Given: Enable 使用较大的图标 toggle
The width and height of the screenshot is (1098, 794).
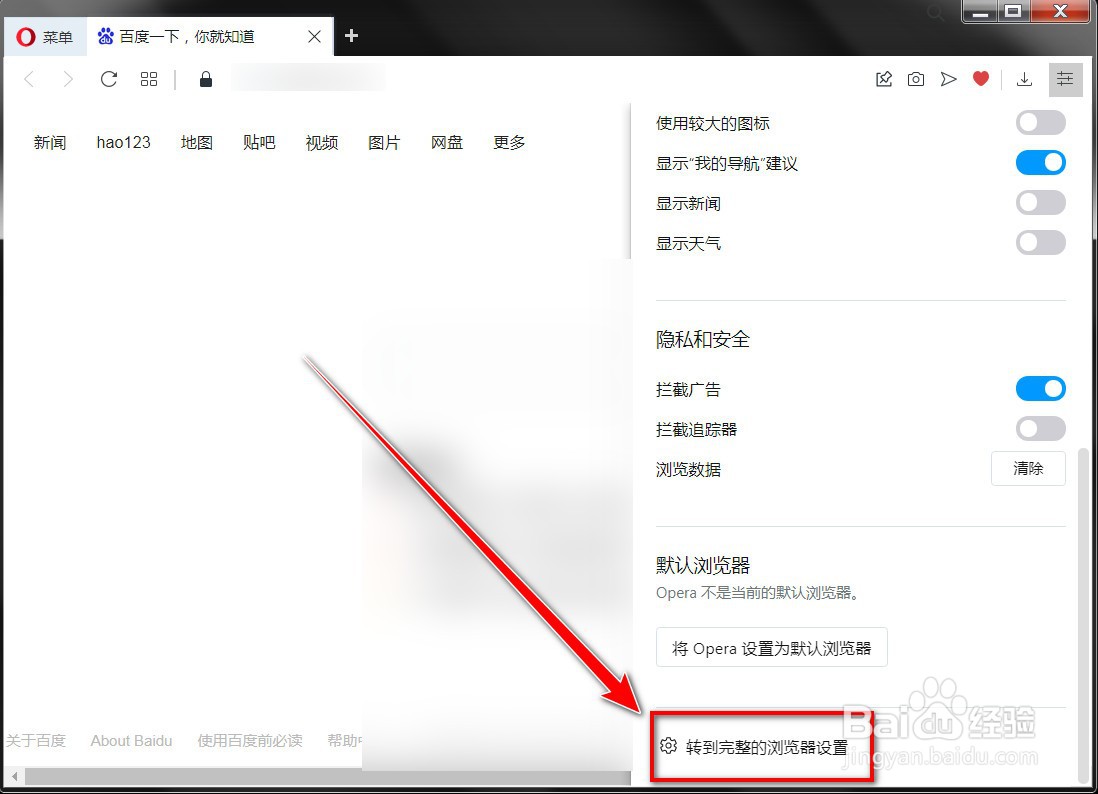Looking at the screenshot, I should pyautogui.click(x=1041, y=123).
